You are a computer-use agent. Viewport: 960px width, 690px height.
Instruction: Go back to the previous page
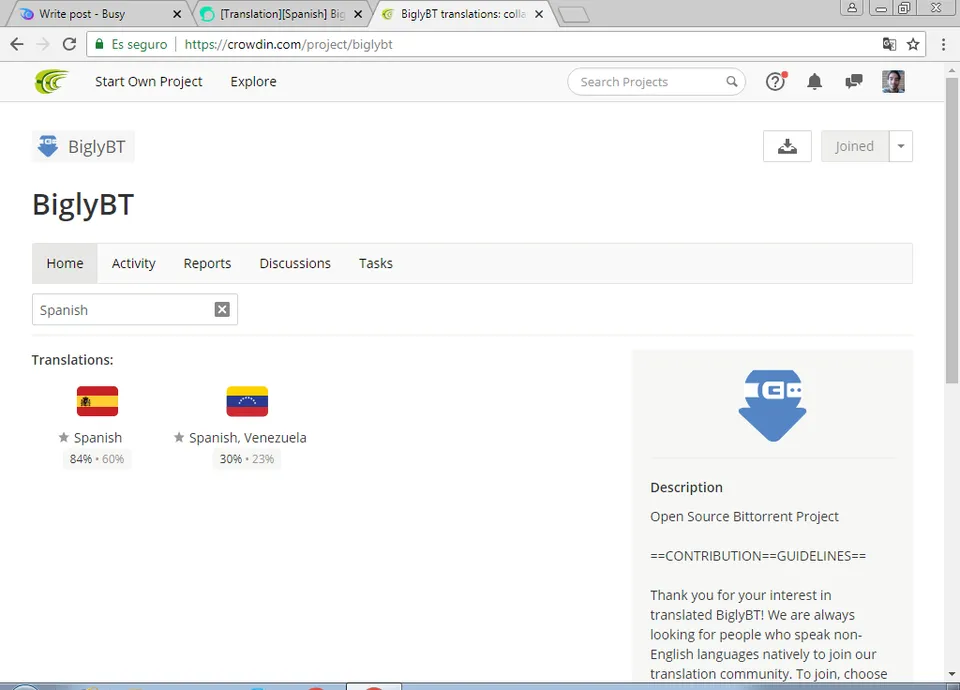click(17, 44)
